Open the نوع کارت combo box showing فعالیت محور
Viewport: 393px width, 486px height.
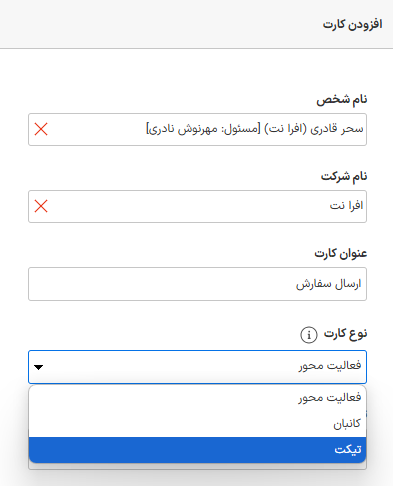(x=197, y=367)
